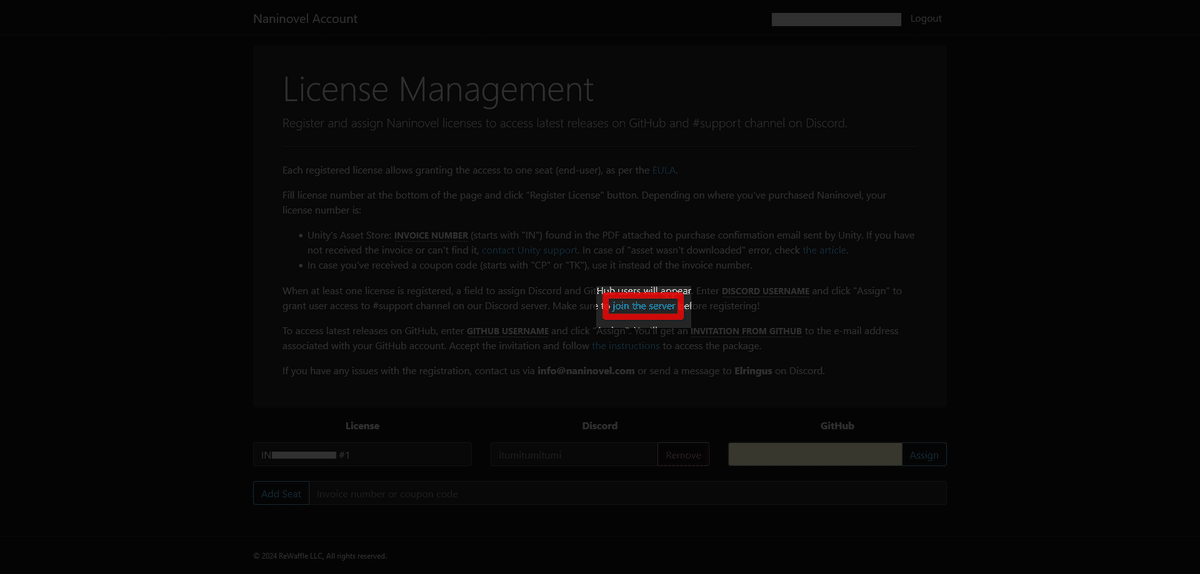Click the GitHub username input field
Viewport: 1200px width, 574px height.
815,455
